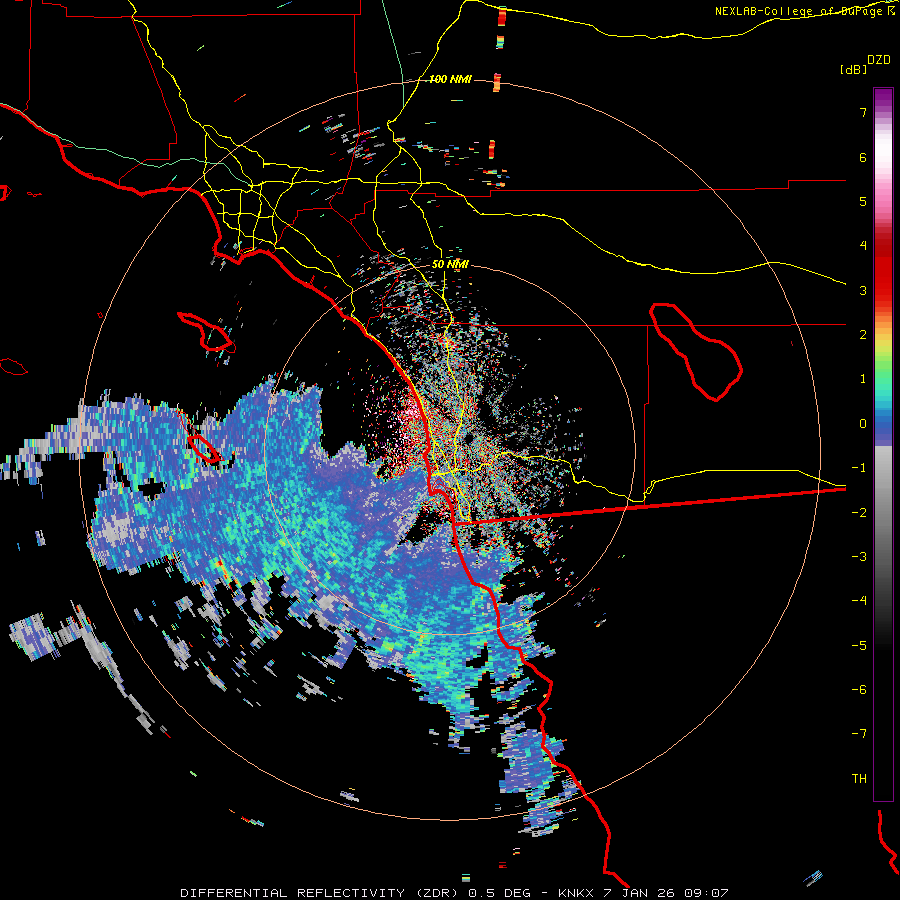Click the -1 value on color scale
Screen dimensions: 900x900
(x=859, y=468)
